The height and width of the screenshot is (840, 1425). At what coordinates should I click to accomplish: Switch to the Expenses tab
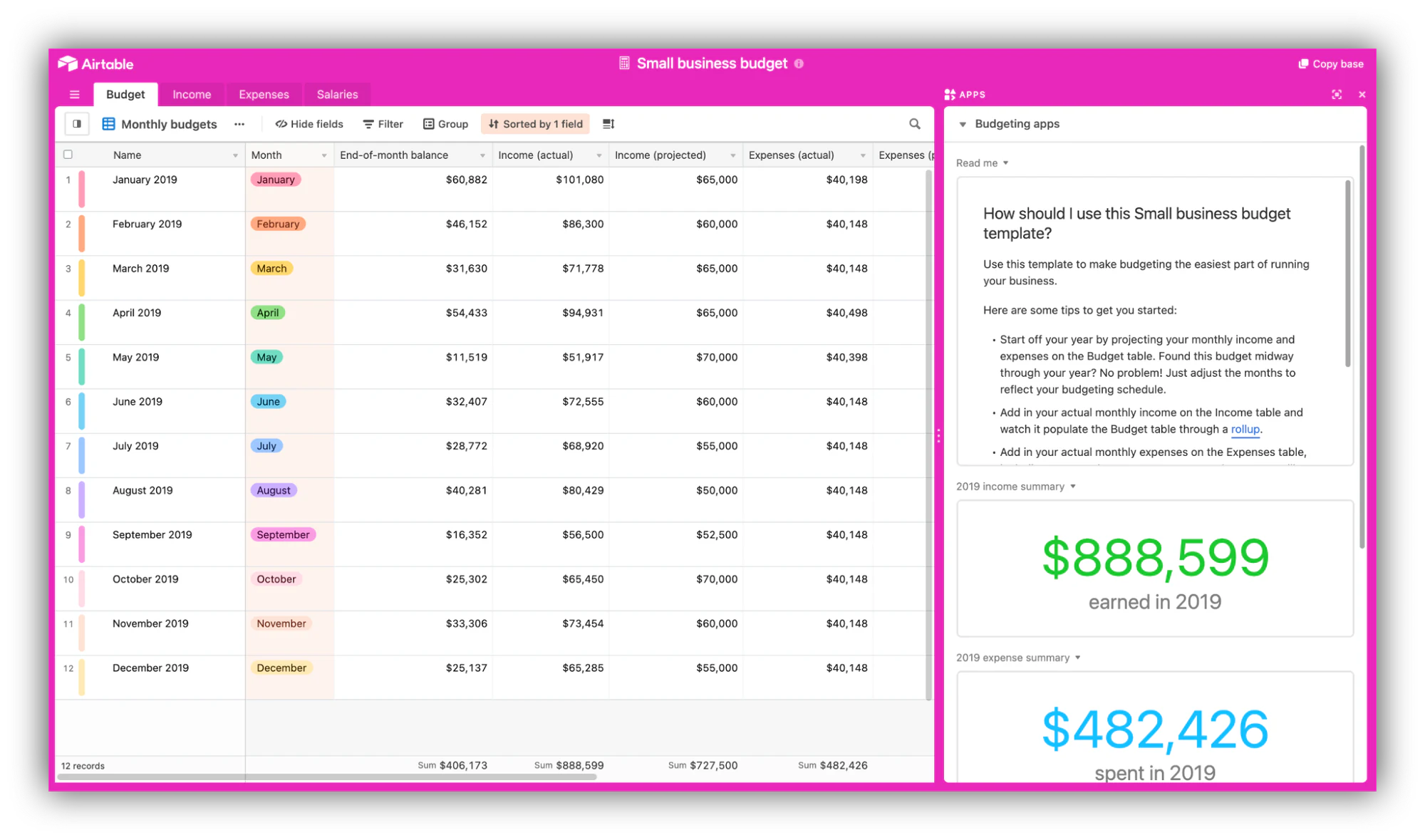click(264, 94)
